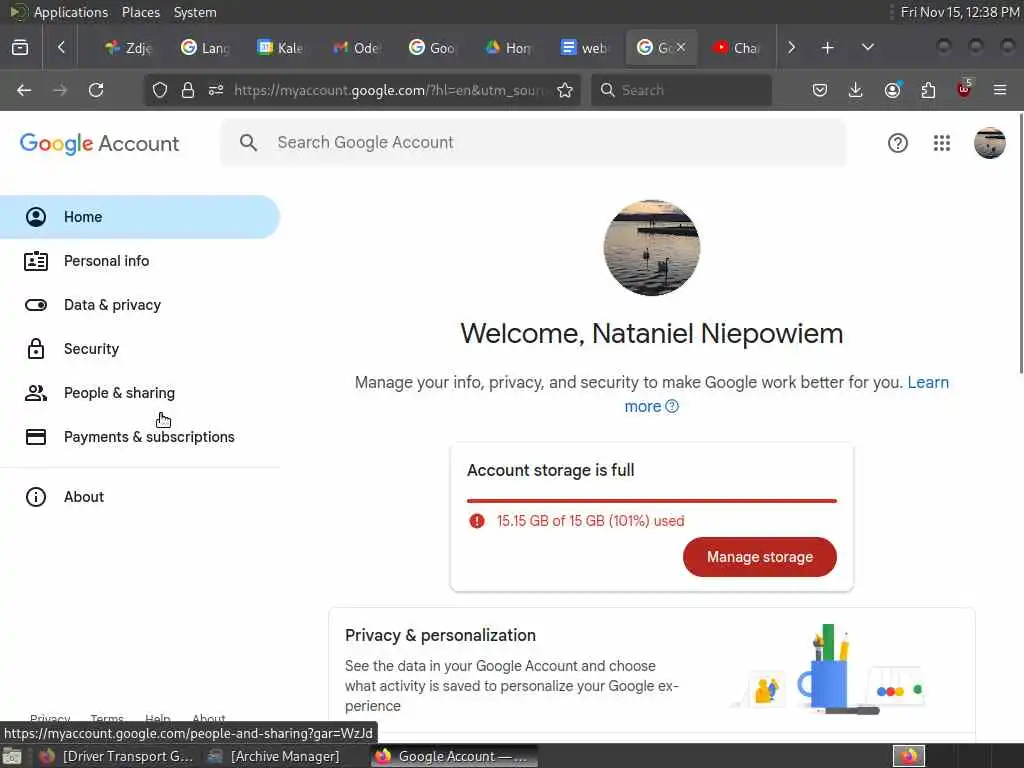Switch to the Cha YouTube tab
This screenshot has width=1024, height=768.
737,48
